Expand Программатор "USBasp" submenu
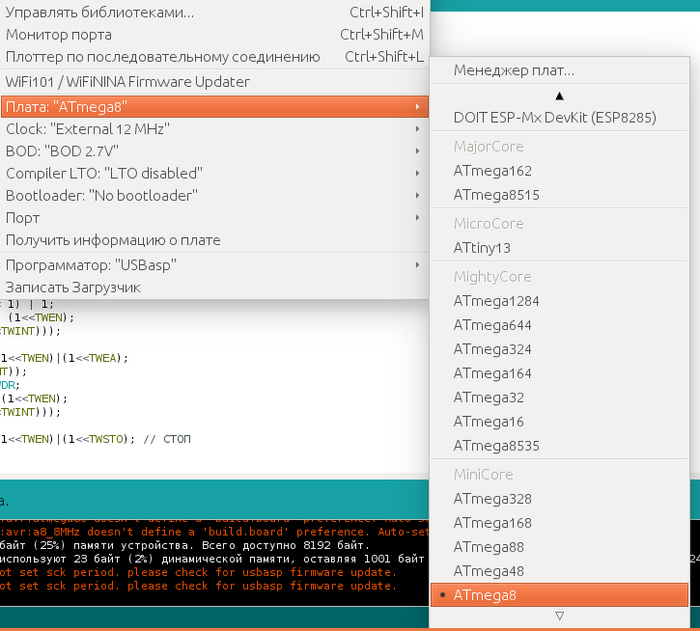 coord(91,265)
